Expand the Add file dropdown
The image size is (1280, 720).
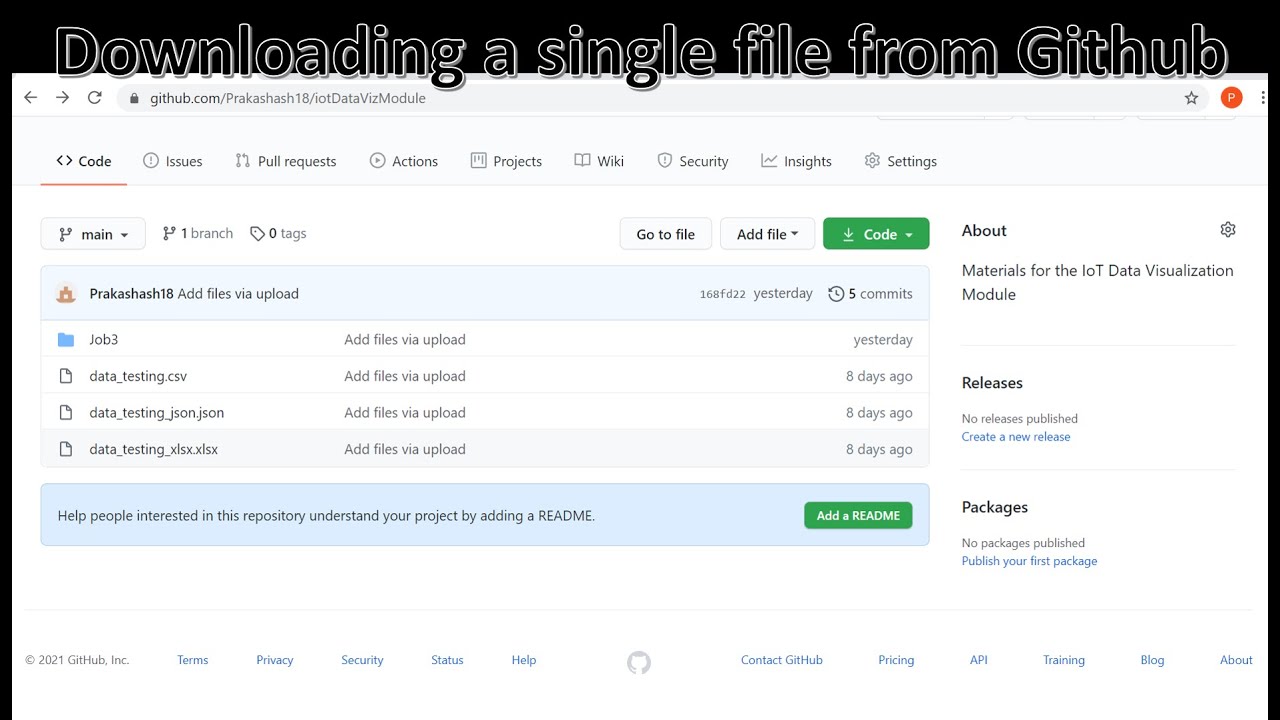pos(767,234)
